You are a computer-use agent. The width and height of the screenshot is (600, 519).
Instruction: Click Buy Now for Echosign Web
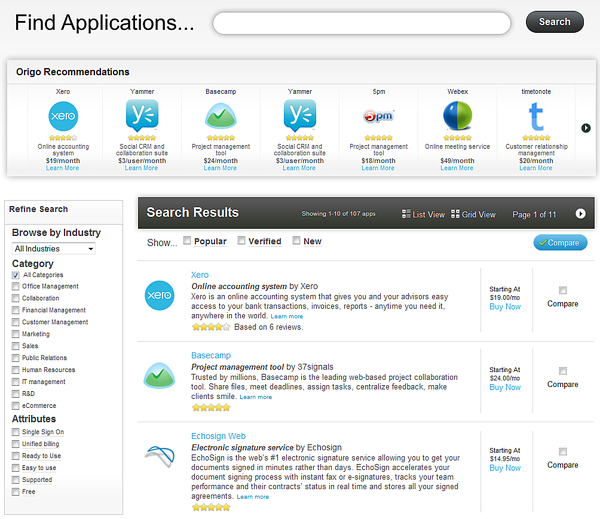[505, 468]
